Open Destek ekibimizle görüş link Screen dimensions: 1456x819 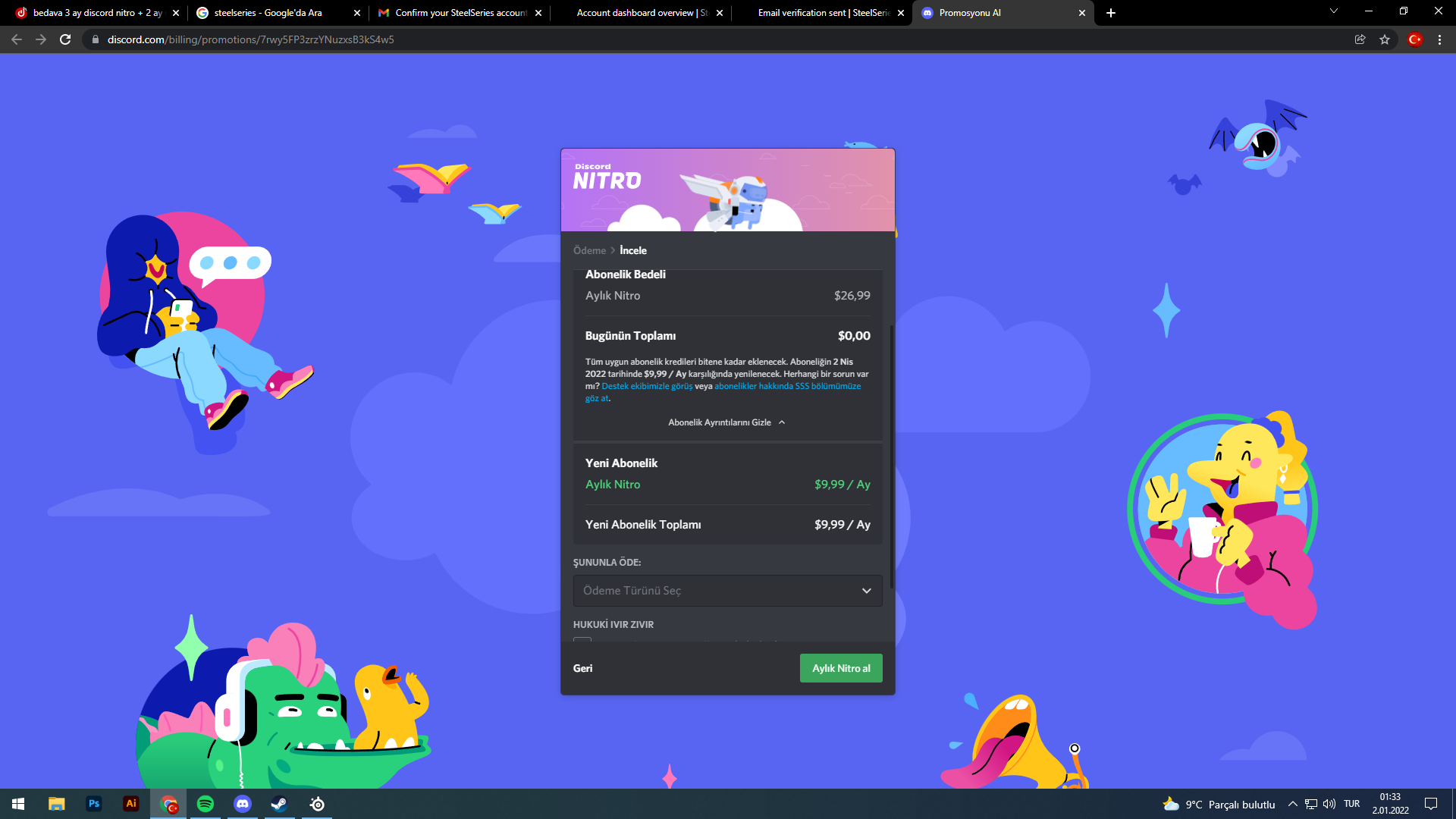coord(647,386)
